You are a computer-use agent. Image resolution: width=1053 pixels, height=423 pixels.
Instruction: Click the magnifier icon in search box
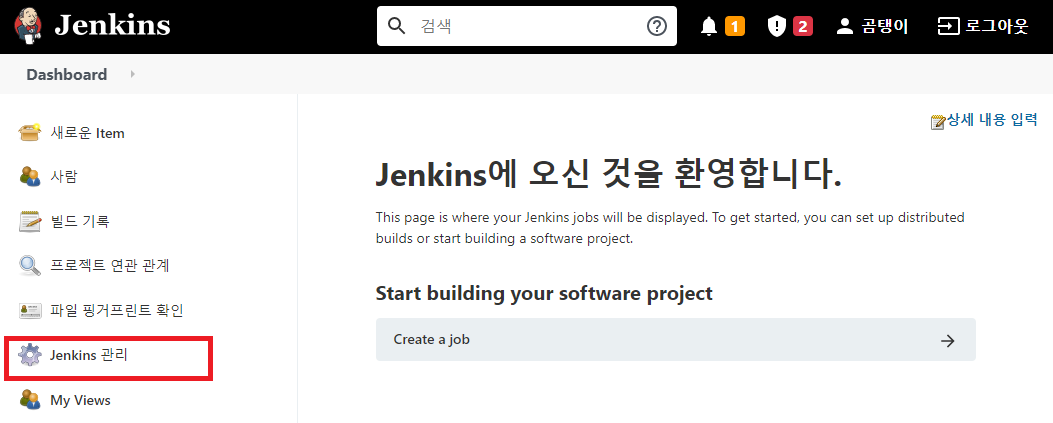point(398,26)
